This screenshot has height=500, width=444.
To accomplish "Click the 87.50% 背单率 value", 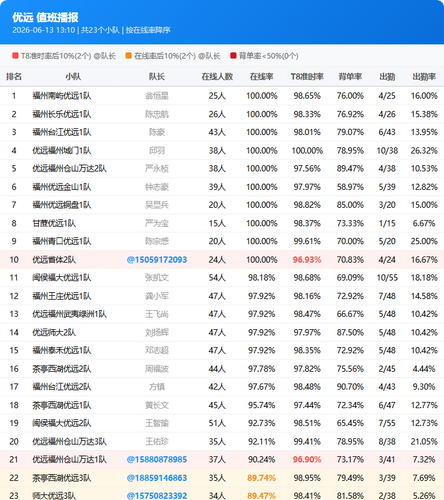I will point(350,332).
